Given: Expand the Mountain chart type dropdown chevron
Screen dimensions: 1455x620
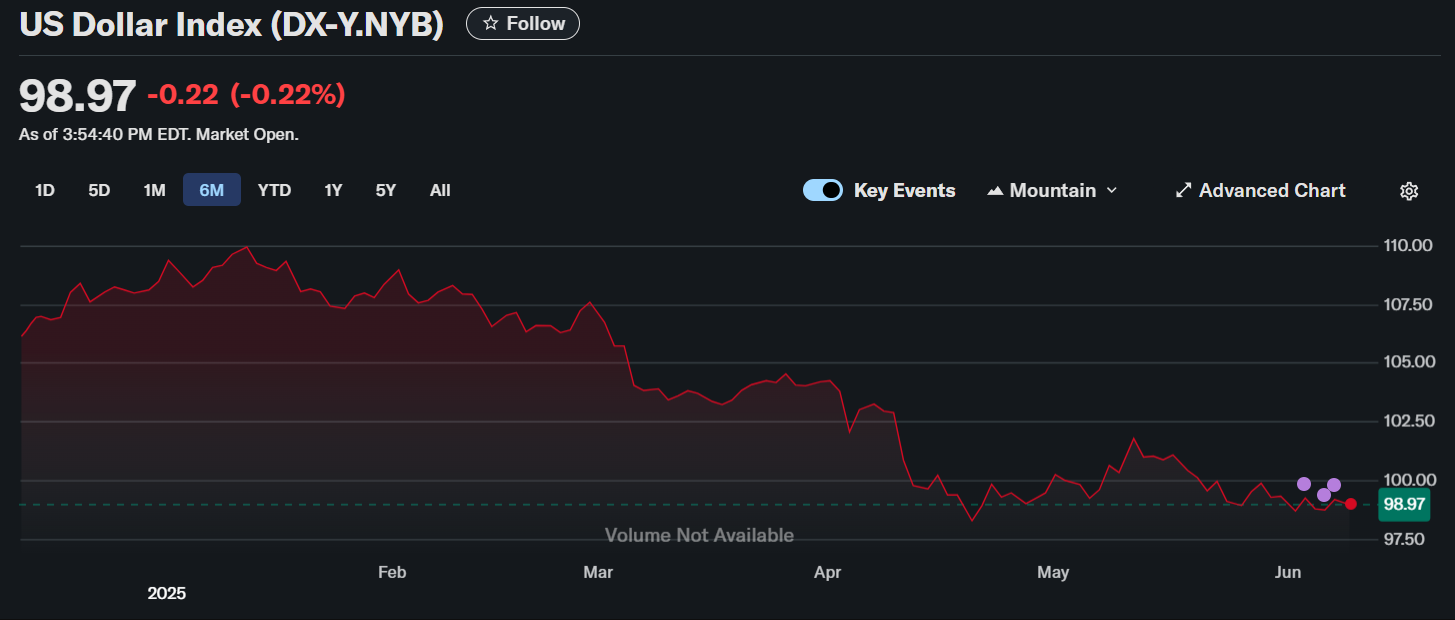Looking at the screenshot, I should [x=1112, y=190].
